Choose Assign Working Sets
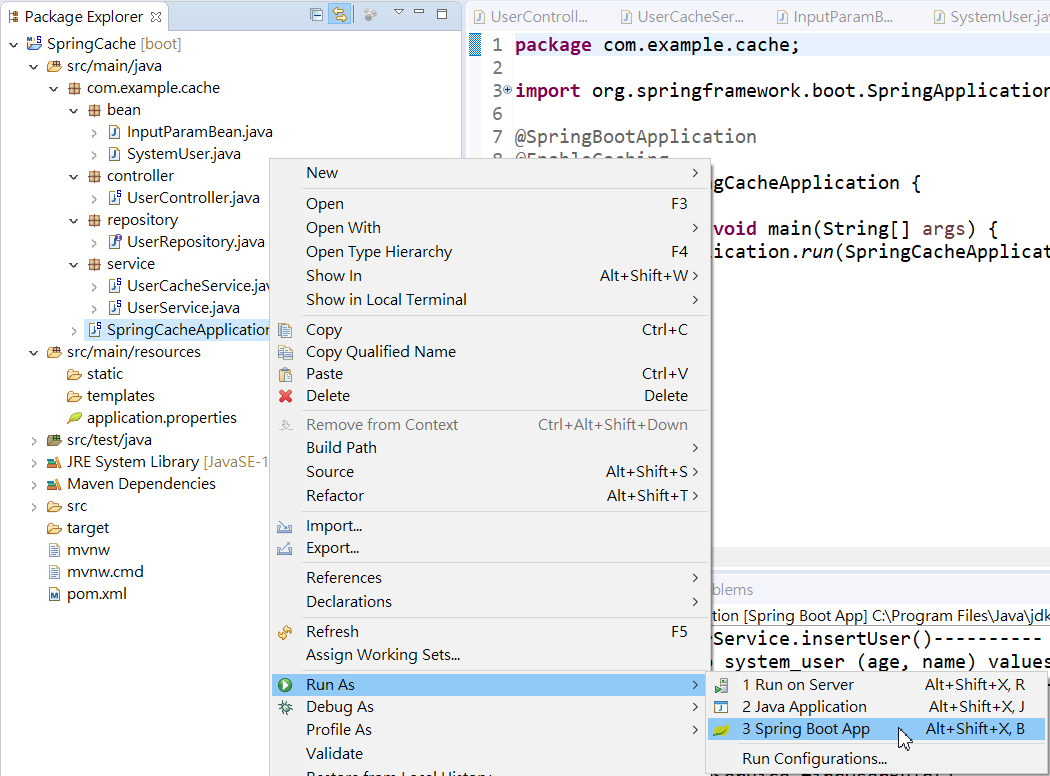 pyautogui.click(x=490, y=655)
